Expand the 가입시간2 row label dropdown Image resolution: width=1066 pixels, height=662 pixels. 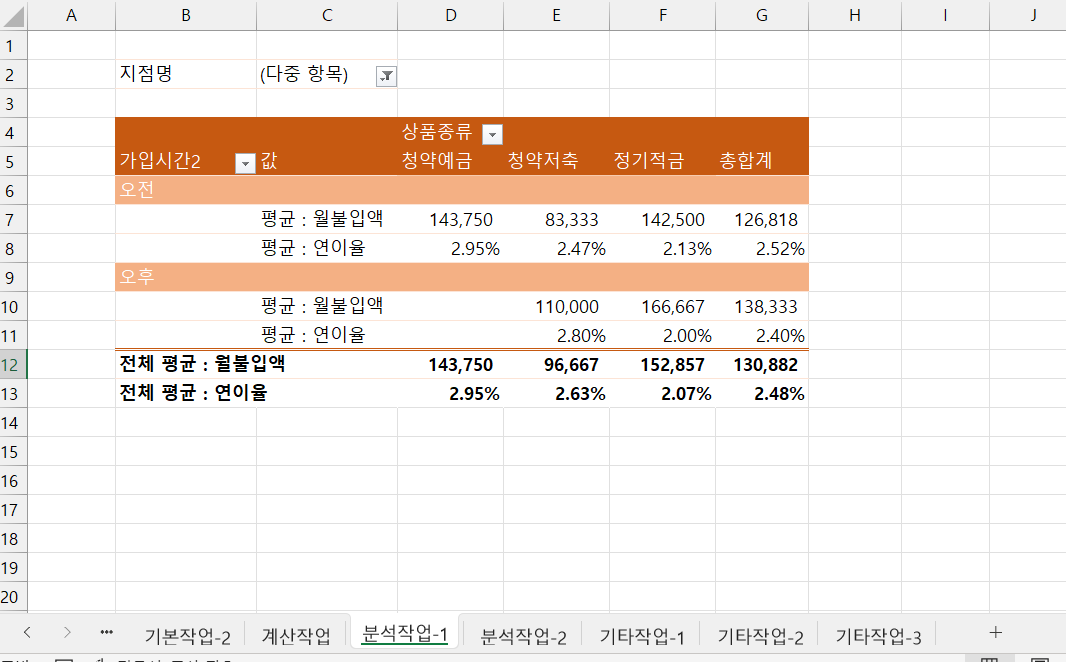[245, 163]
